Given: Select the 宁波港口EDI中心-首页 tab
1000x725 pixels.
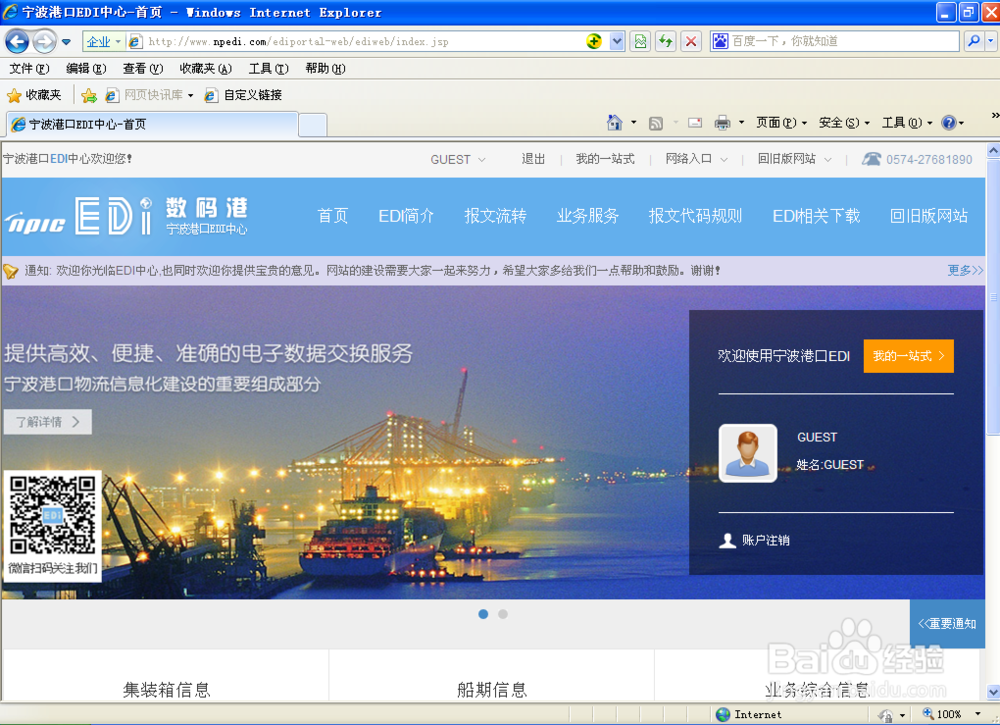Looking at the screenshot, I should point(152,124).
